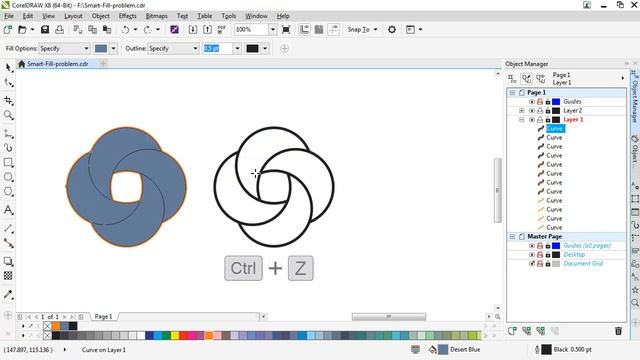Click the No Color swatch in palette
640x360 pixels.
[x=47, y=336]
